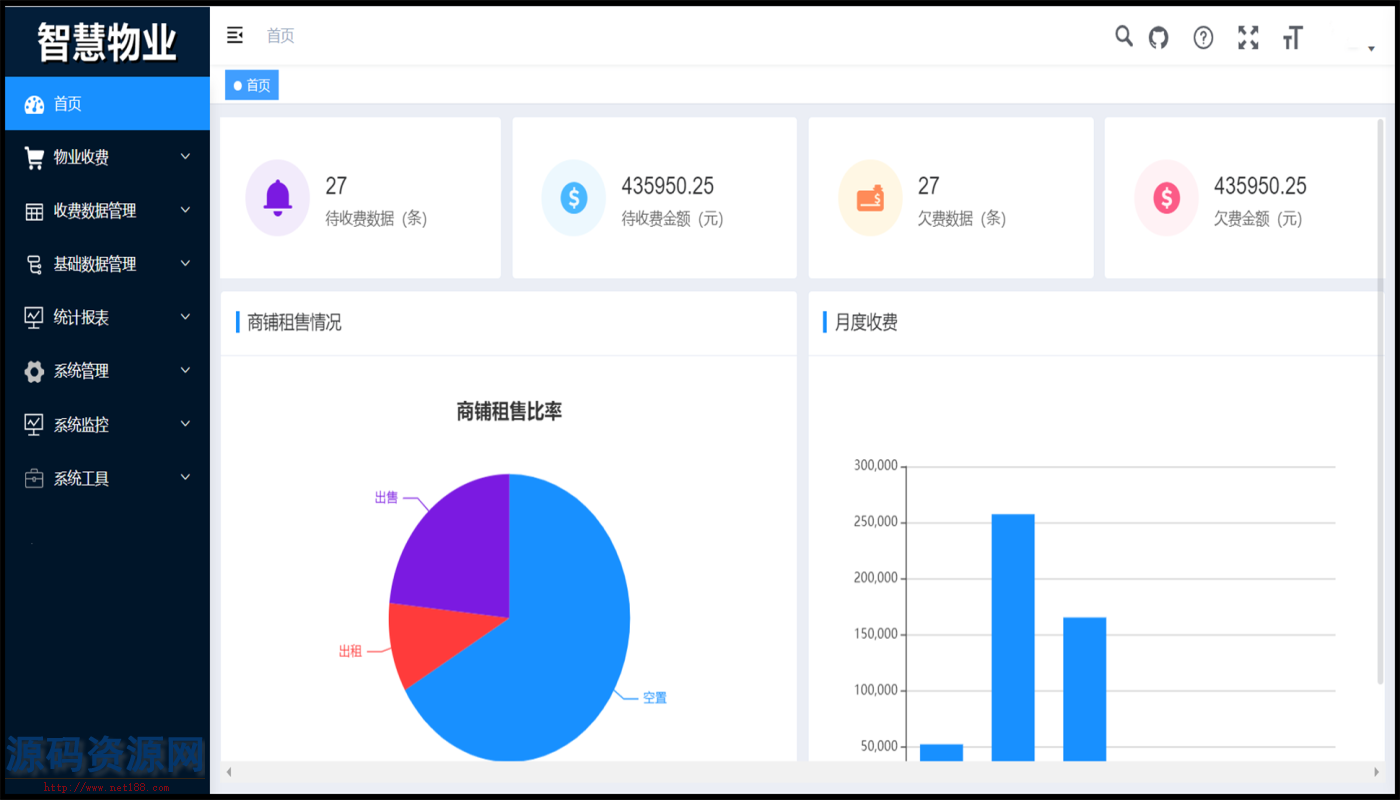Open the user avatar dropdown arrow
Viewport: 1400px width, 800px height.
click(1371, 49)
